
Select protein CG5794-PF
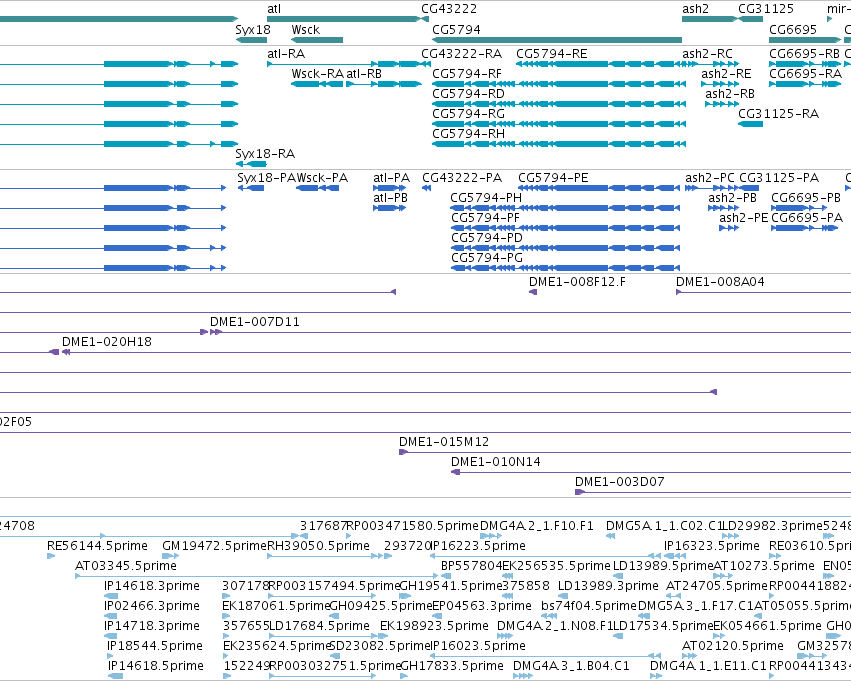pyautogui.click(x=486, y=218)
